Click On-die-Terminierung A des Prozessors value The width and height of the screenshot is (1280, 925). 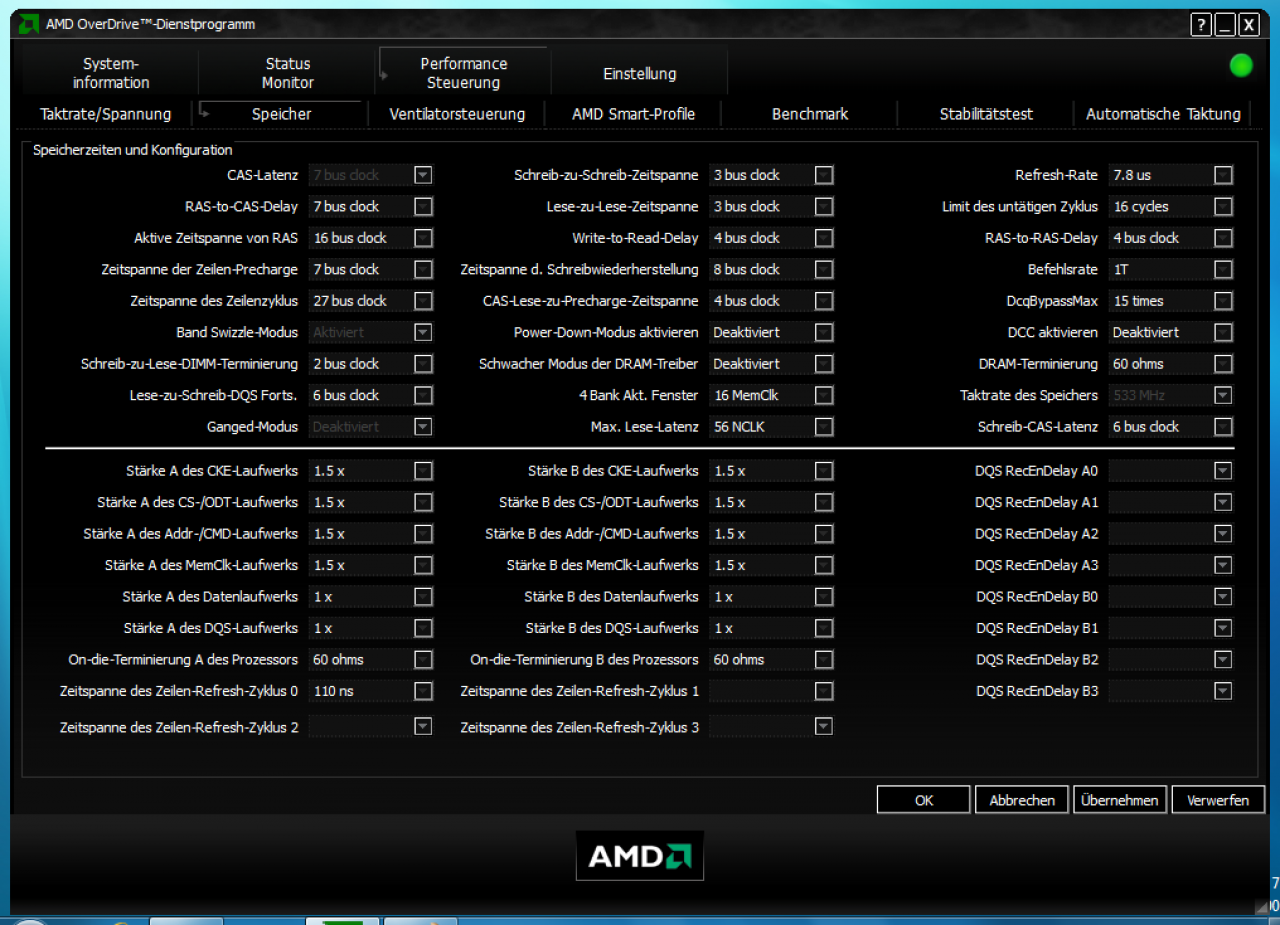(359, 660)
